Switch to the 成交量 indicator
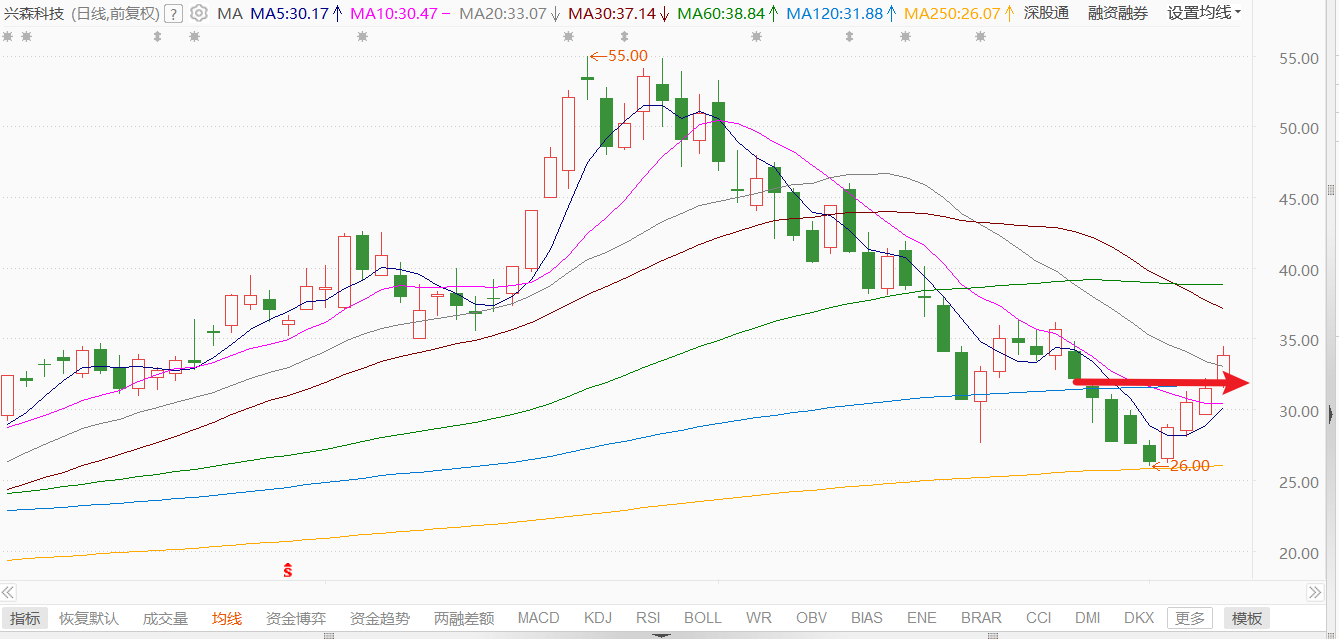This screenshot has height=639, width=1339. click(x=165, y=618)
